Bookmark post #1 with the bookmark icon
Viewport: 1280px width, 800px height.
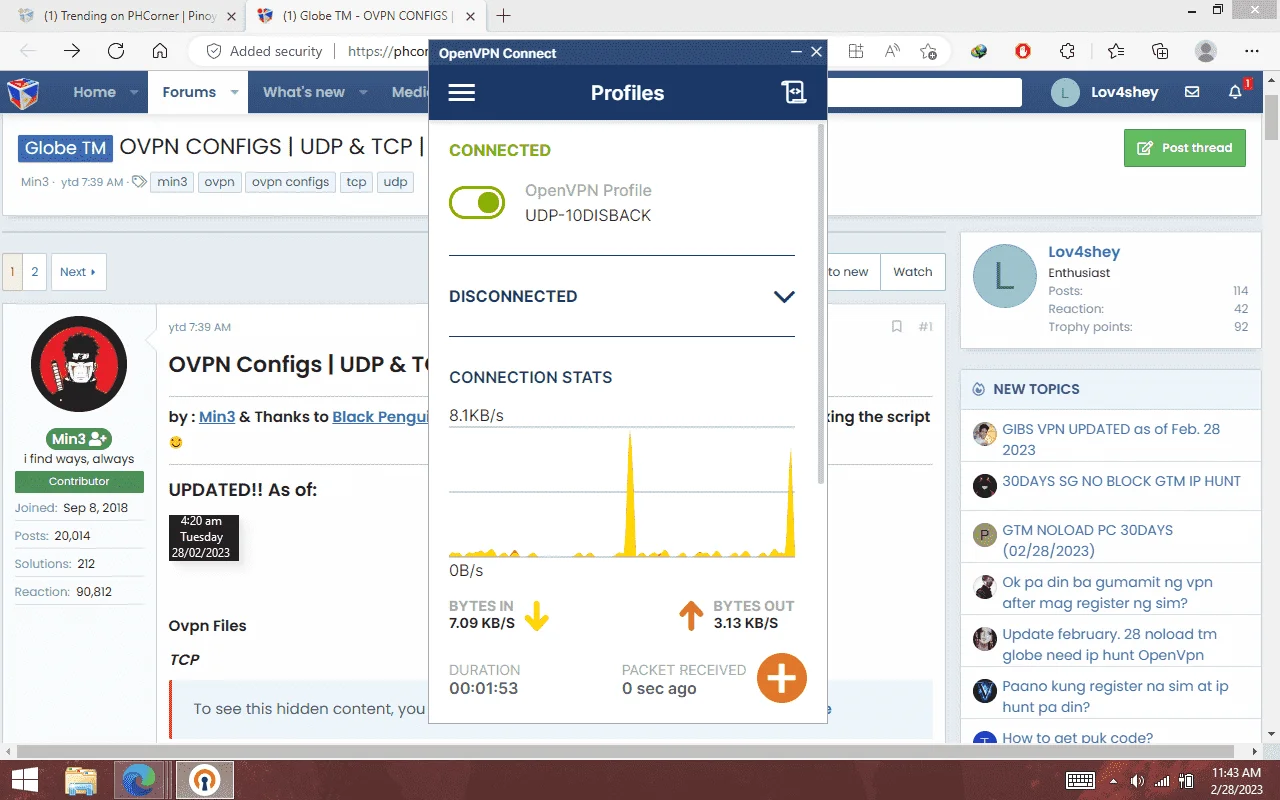pos(897,327)
